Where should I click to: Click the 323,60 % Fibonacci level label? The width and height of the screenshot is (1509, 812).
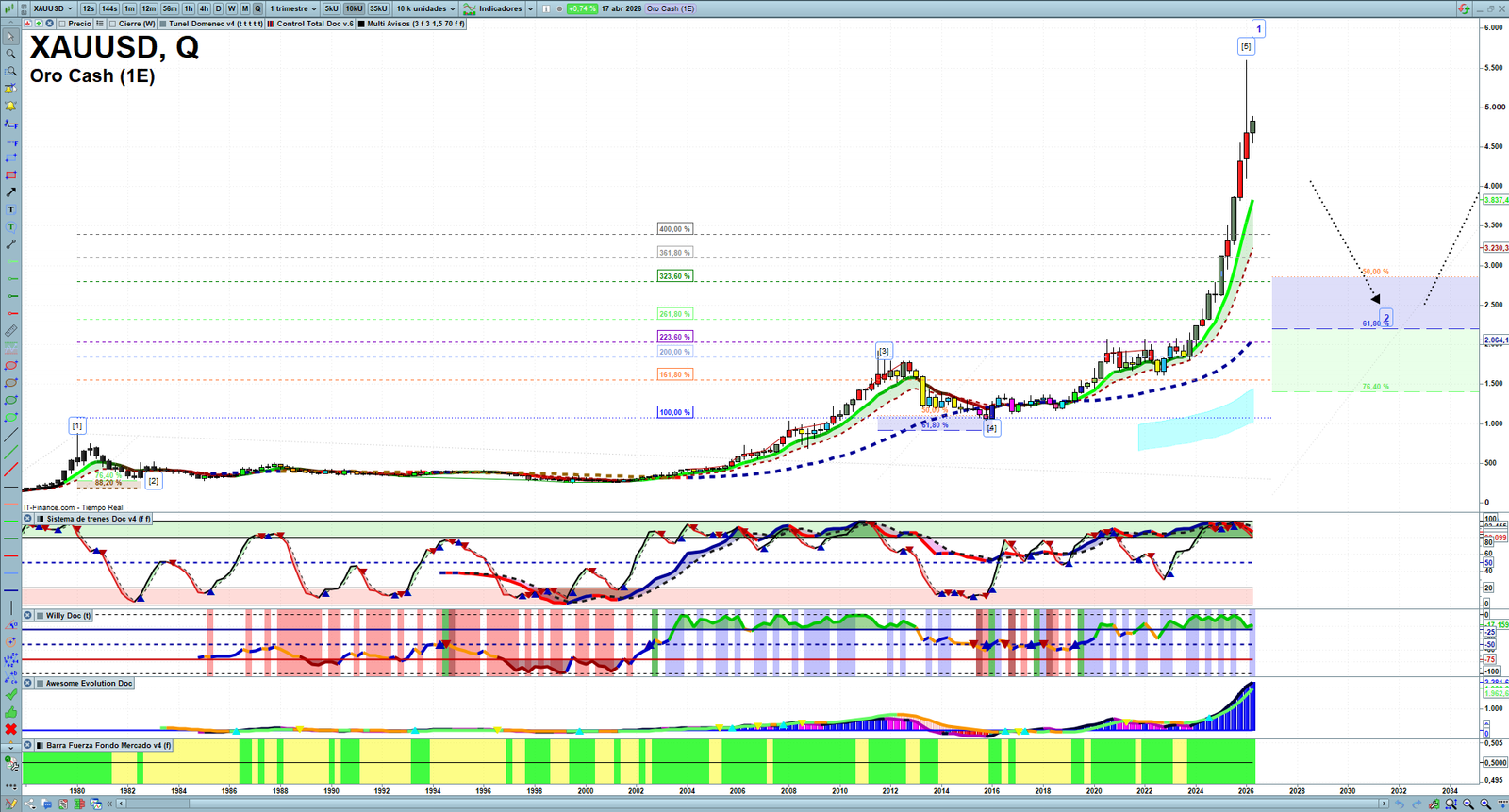coord(674,276)
